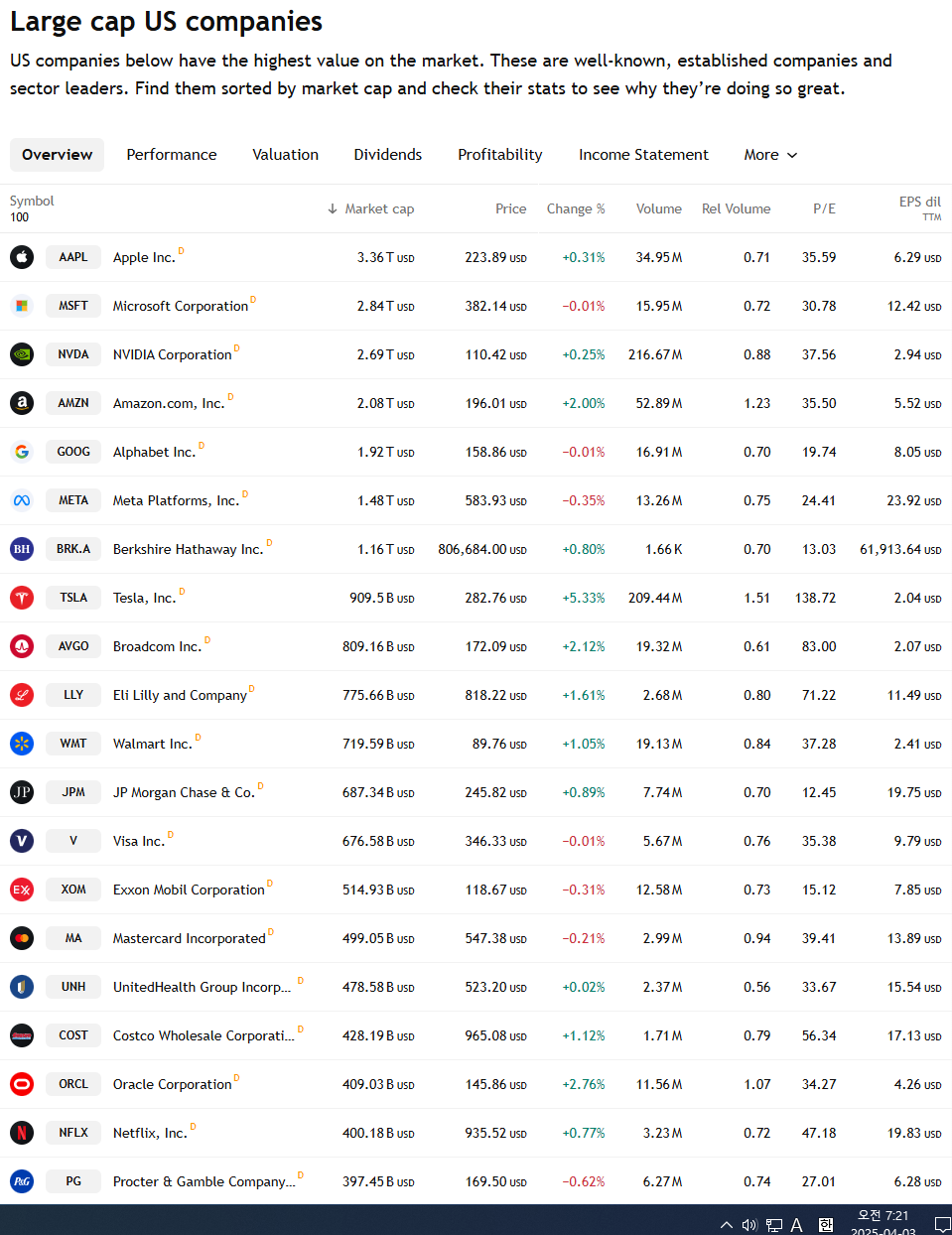This screenshot has height=1235, width=952.
Task: Sort by the P/E column header
Action: coord(824,208)
